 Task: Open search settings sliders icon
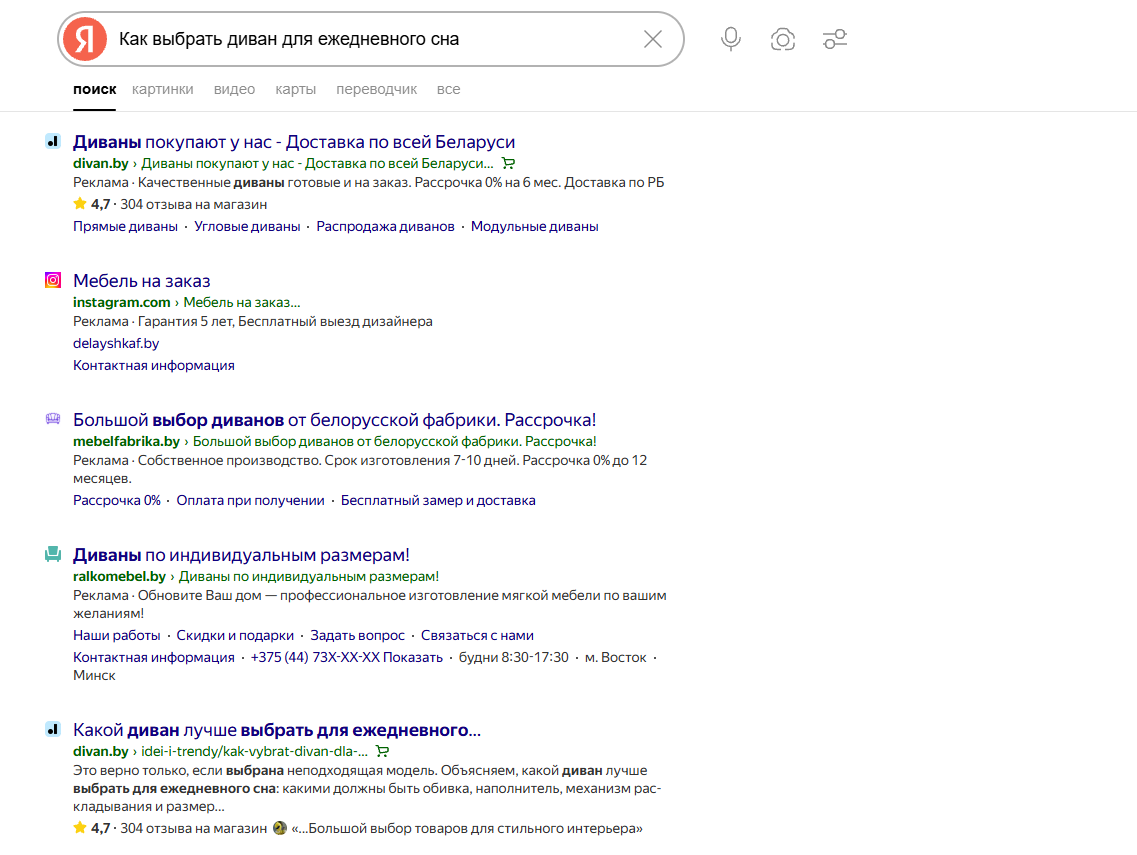tap(835, 39)
